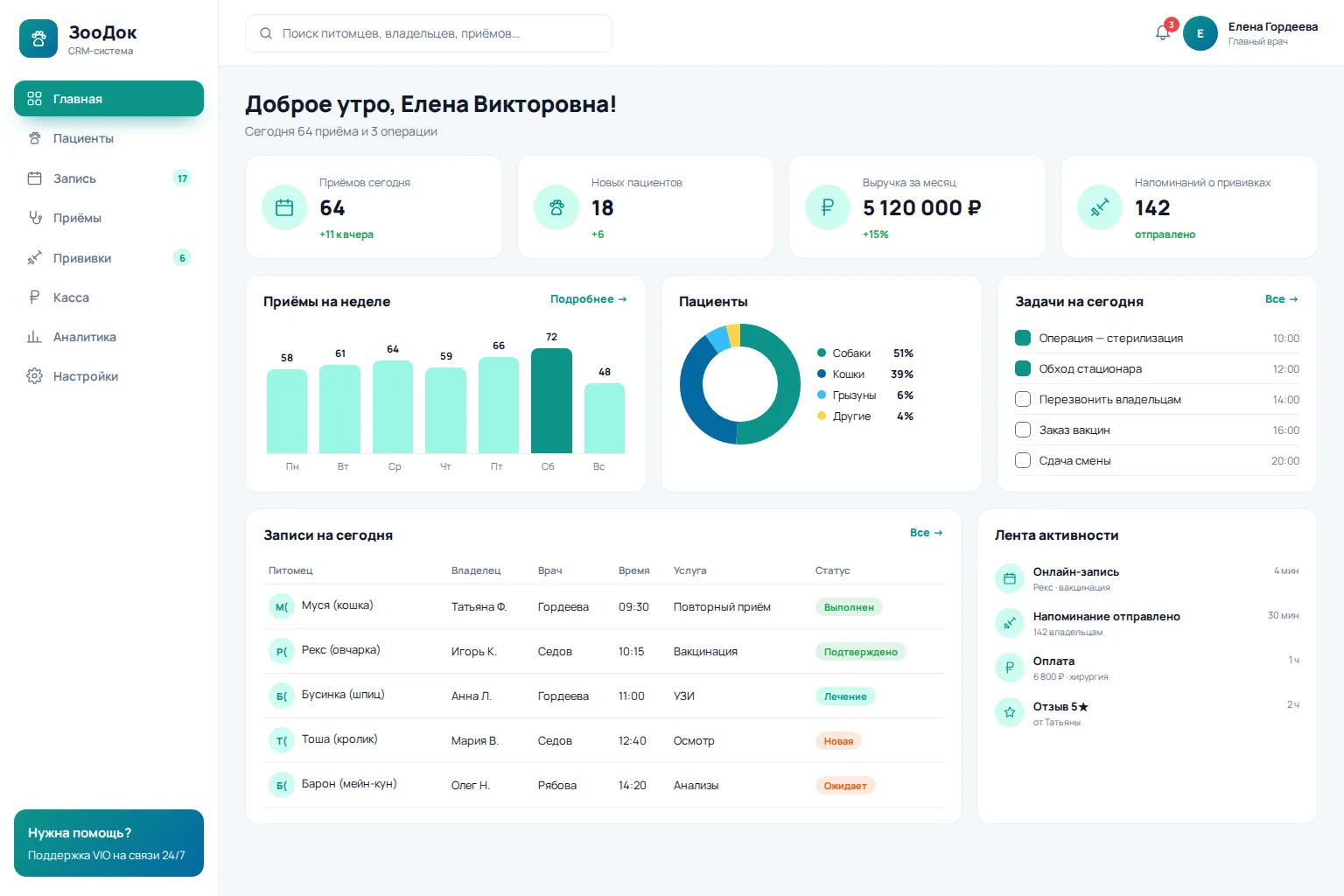Click the calendar icon on Приёмов сегодня card
The height and width of the screenshot is (896, 1344).
pos(284,207)
